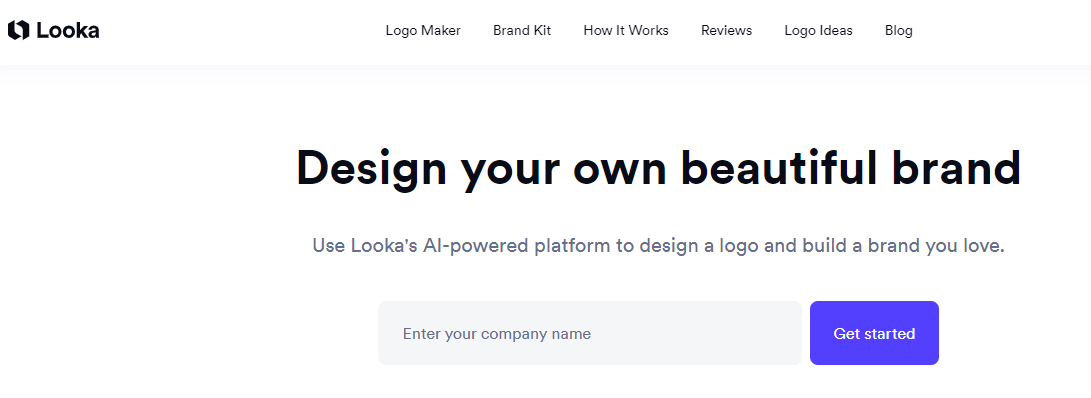The height and width of the screenshot is (398, 1091).
Task: Visit the Blog link in the header
Action: (x=898, y=31)
